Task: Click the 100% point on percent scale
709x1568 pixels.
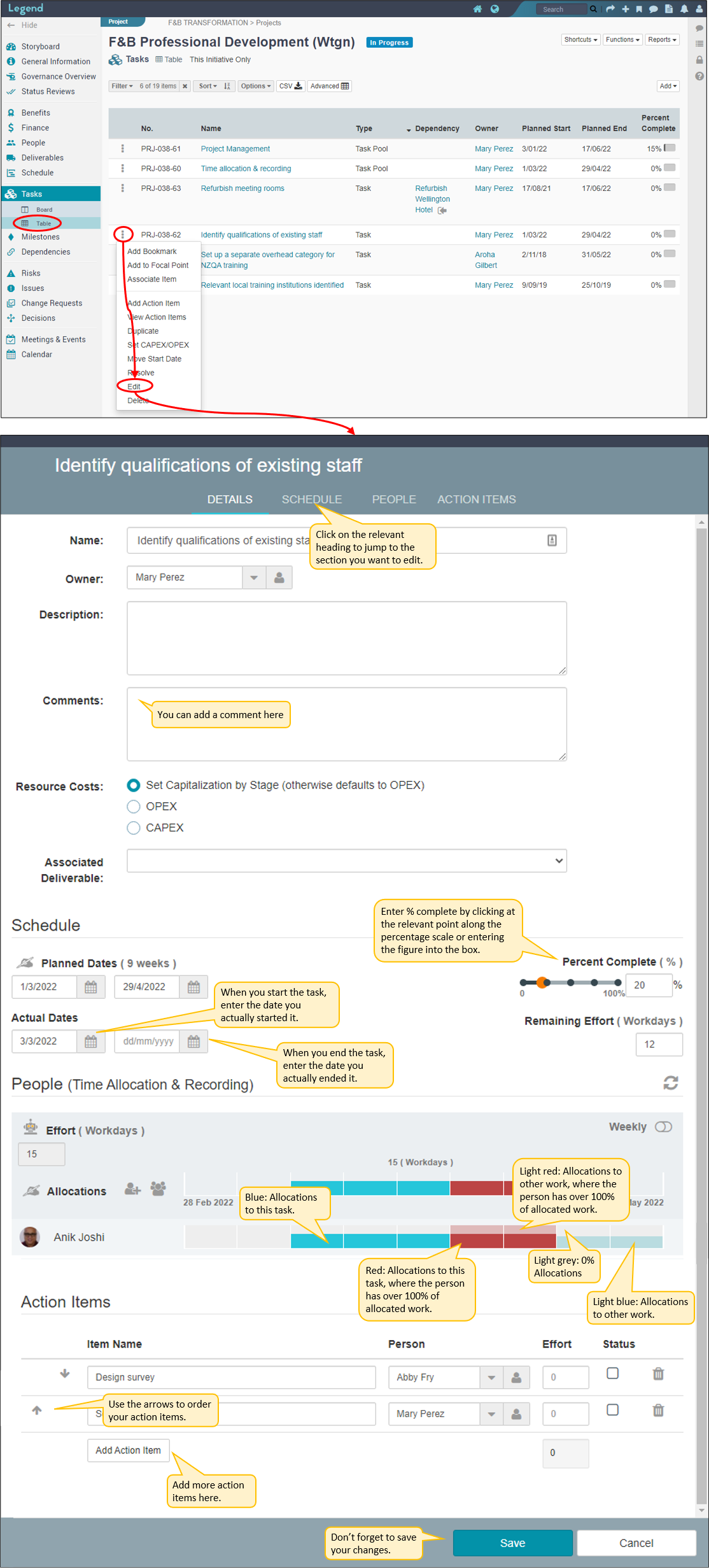Action: click(x=618, y=982)
